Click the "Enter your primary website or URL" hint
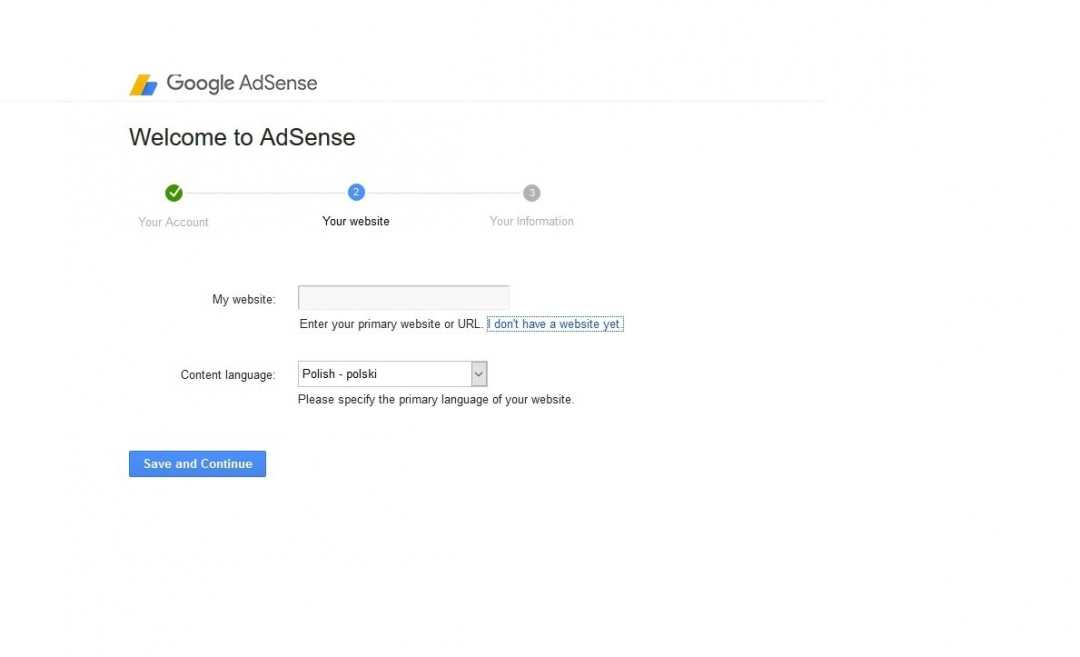This screenshot has height=657, width=1080. (x=391, y=324)
